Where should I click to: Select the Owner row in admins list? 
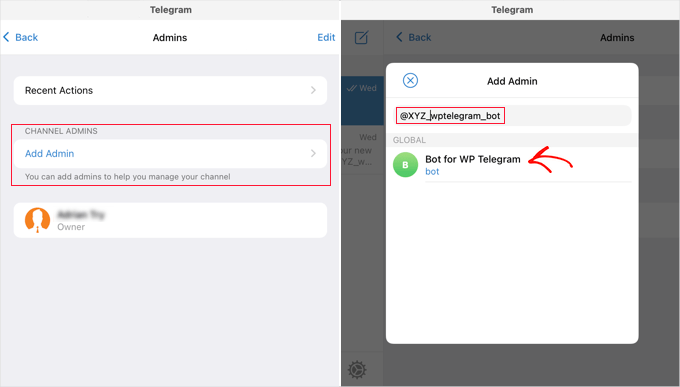tap(170, 220)
